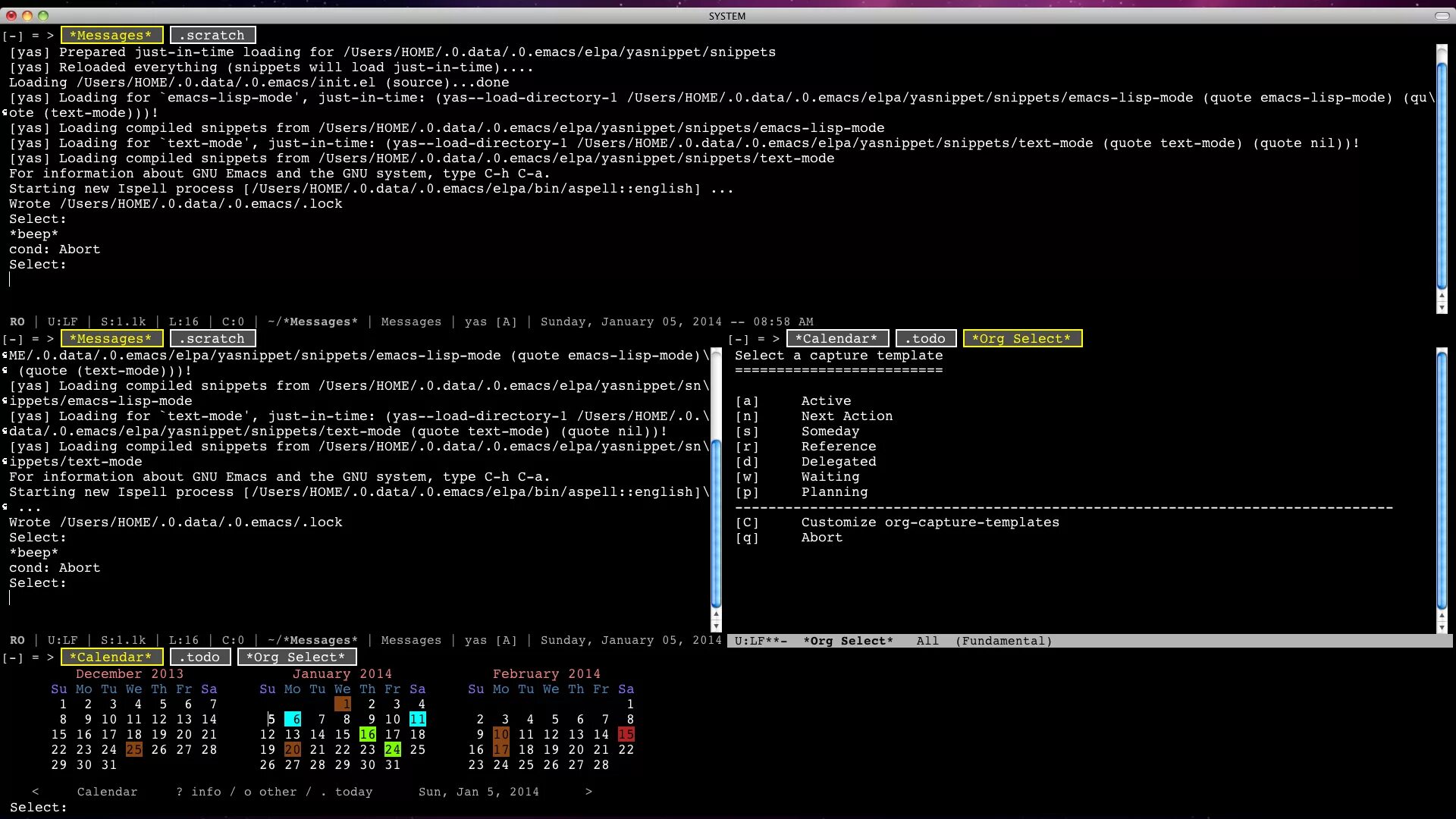Click middle-left window scrollbar thumb

(716, 523)
